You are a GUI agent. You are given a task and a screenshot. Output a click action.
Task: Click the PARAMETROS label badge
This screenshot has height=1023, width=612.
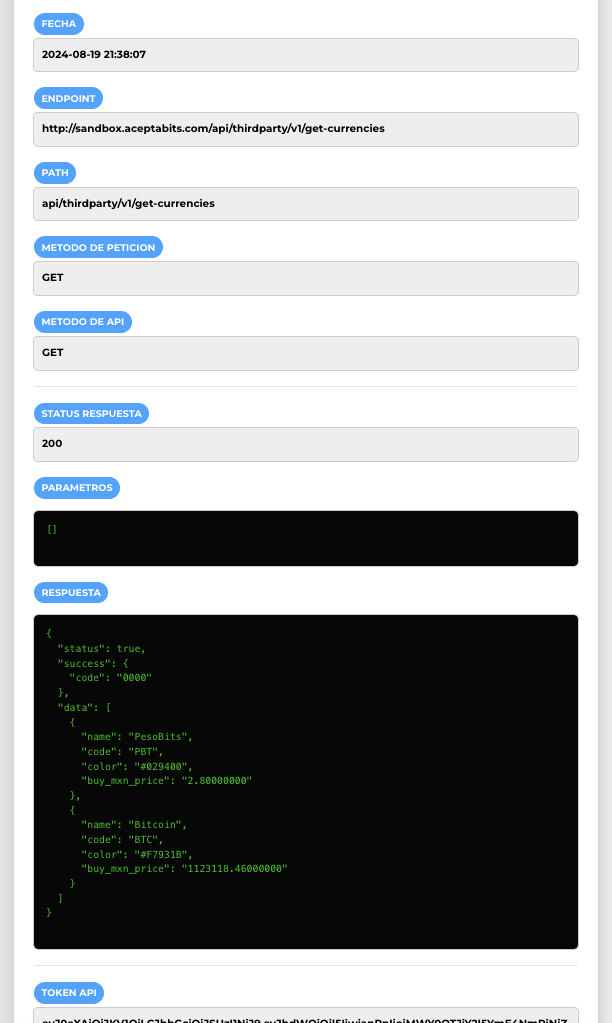coord(77,488)
